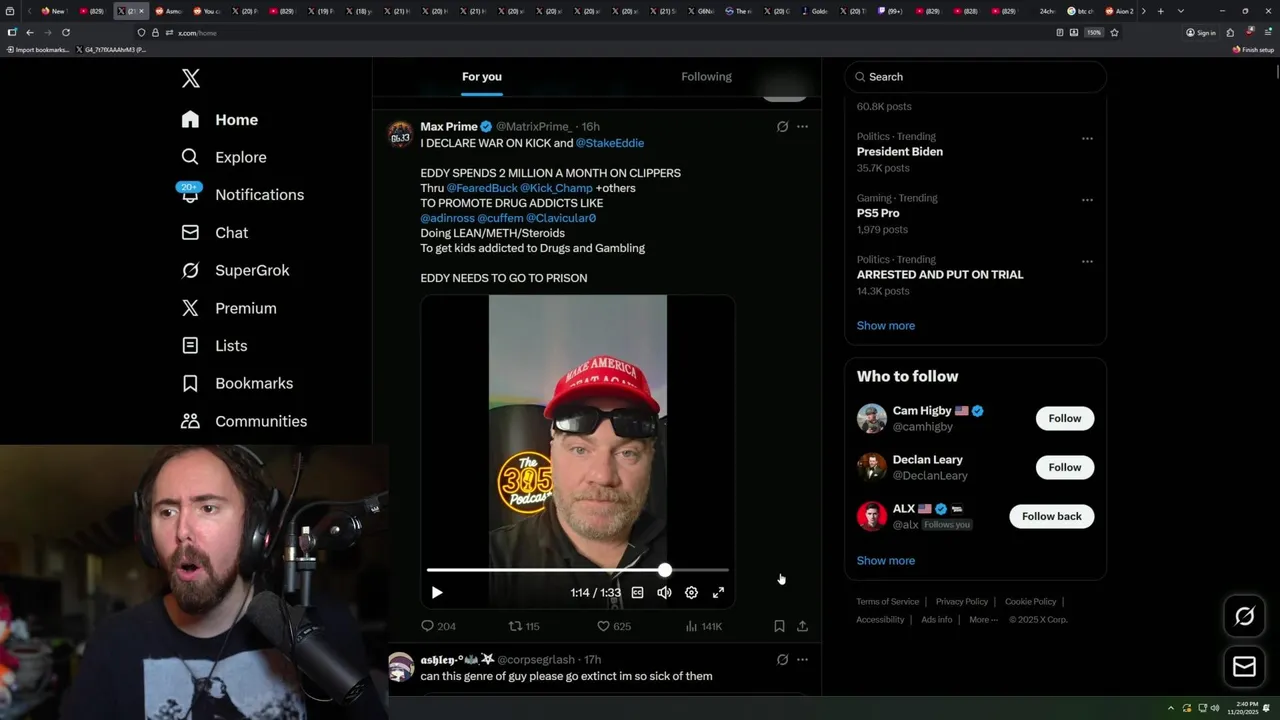Open more options for President Biden trend
The width and height of the screenshot is (1280, 720).
(x=1087, y=138)
